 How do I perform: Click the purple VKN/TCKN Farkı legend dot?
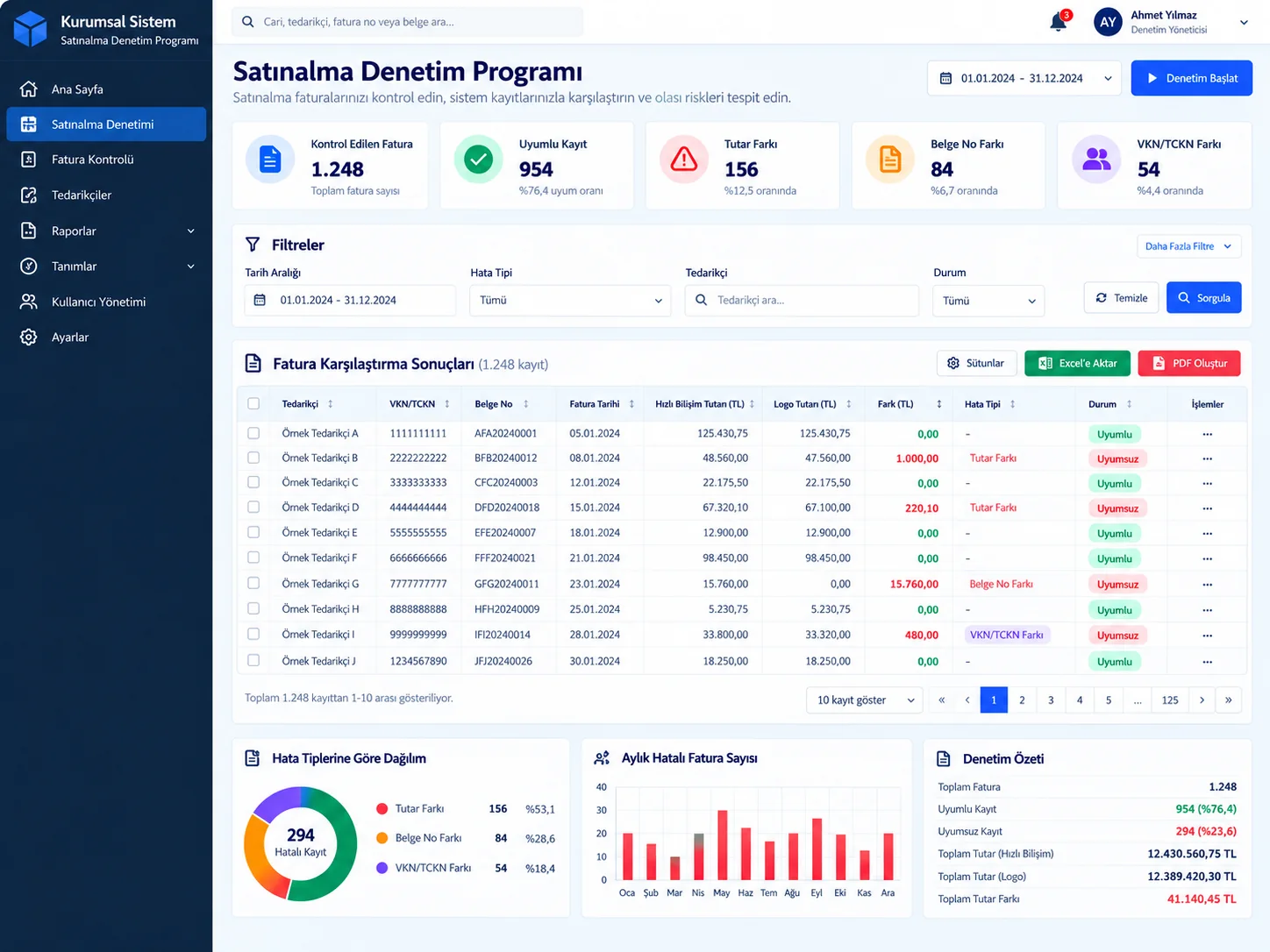382,868
